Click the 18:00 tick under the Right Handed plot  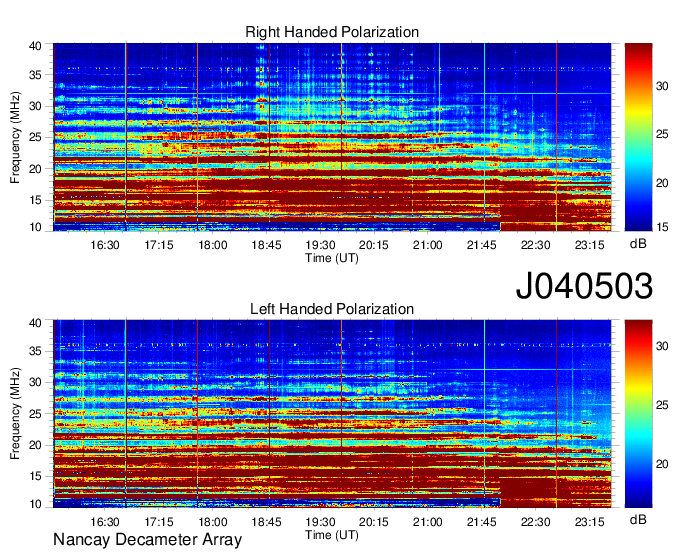212,245
